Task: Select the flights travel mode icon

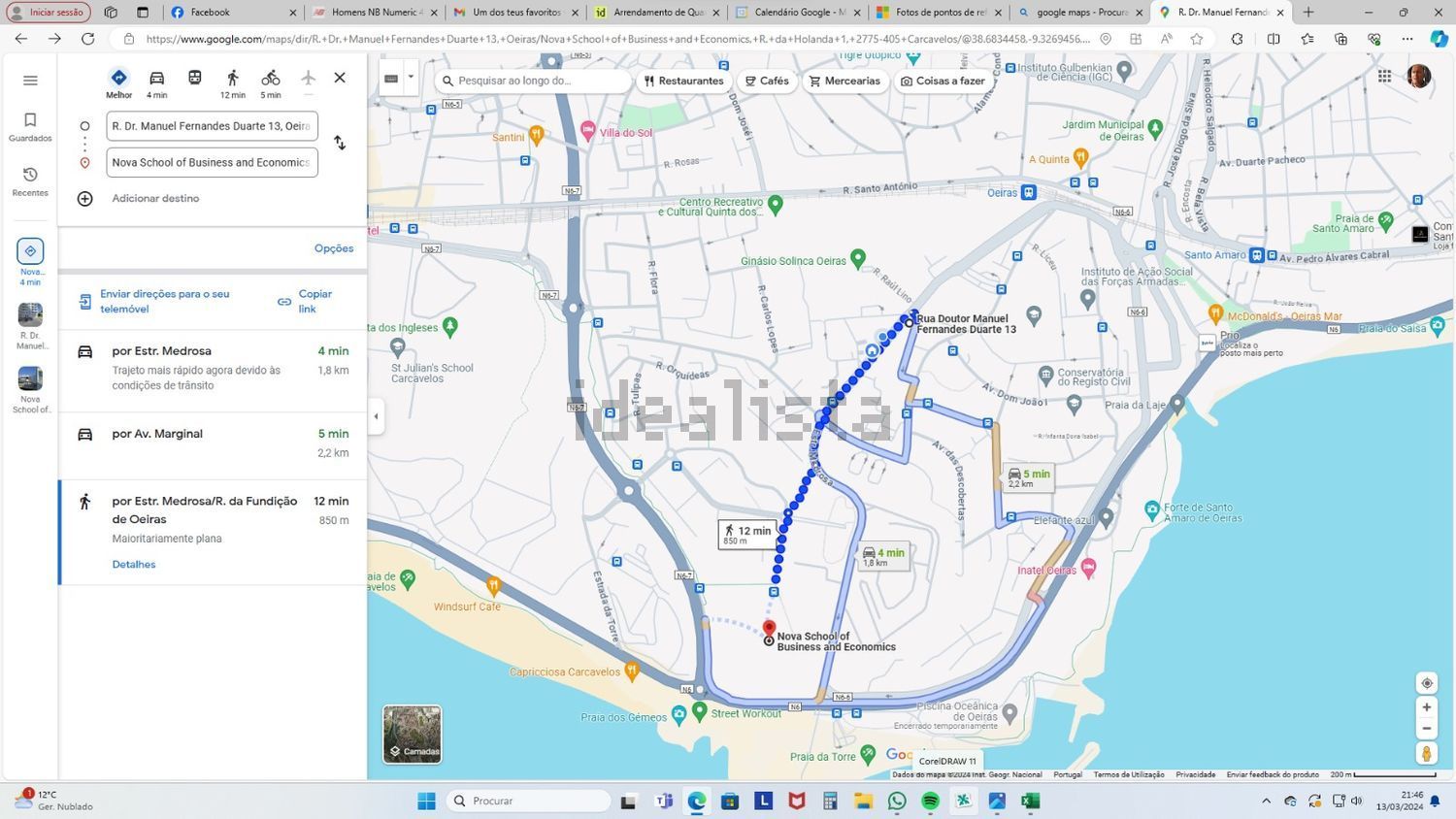Action: click(308, 78)
